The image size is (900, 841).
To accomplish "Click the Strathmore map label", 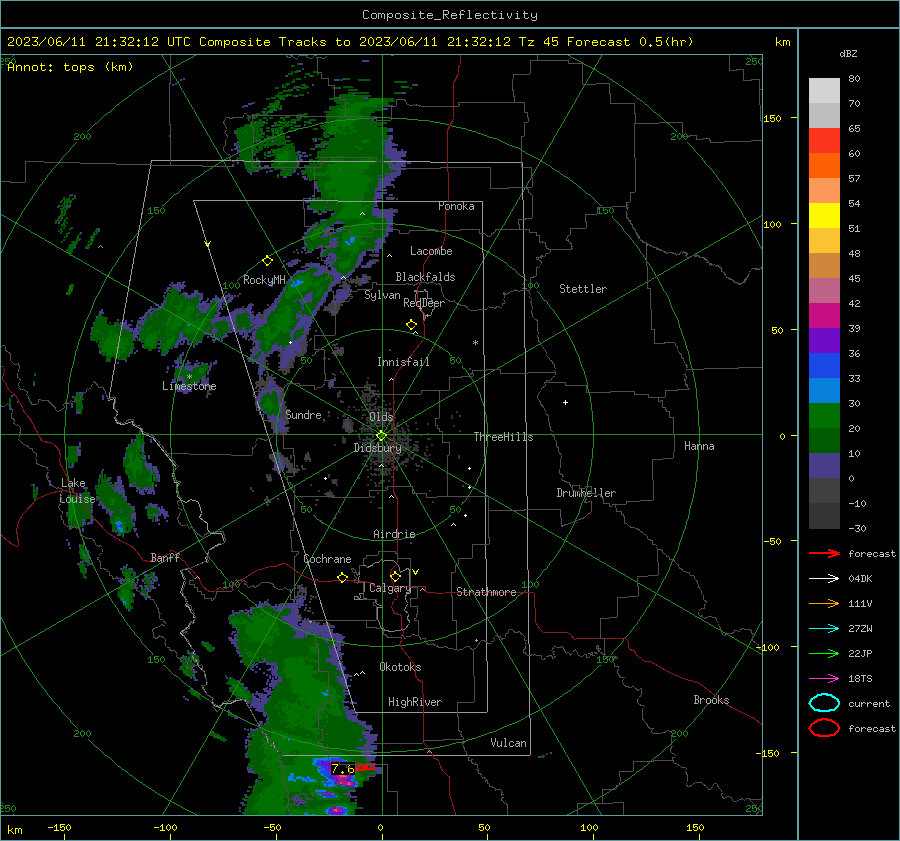I will pyautogui.click(x=486, y=592).
